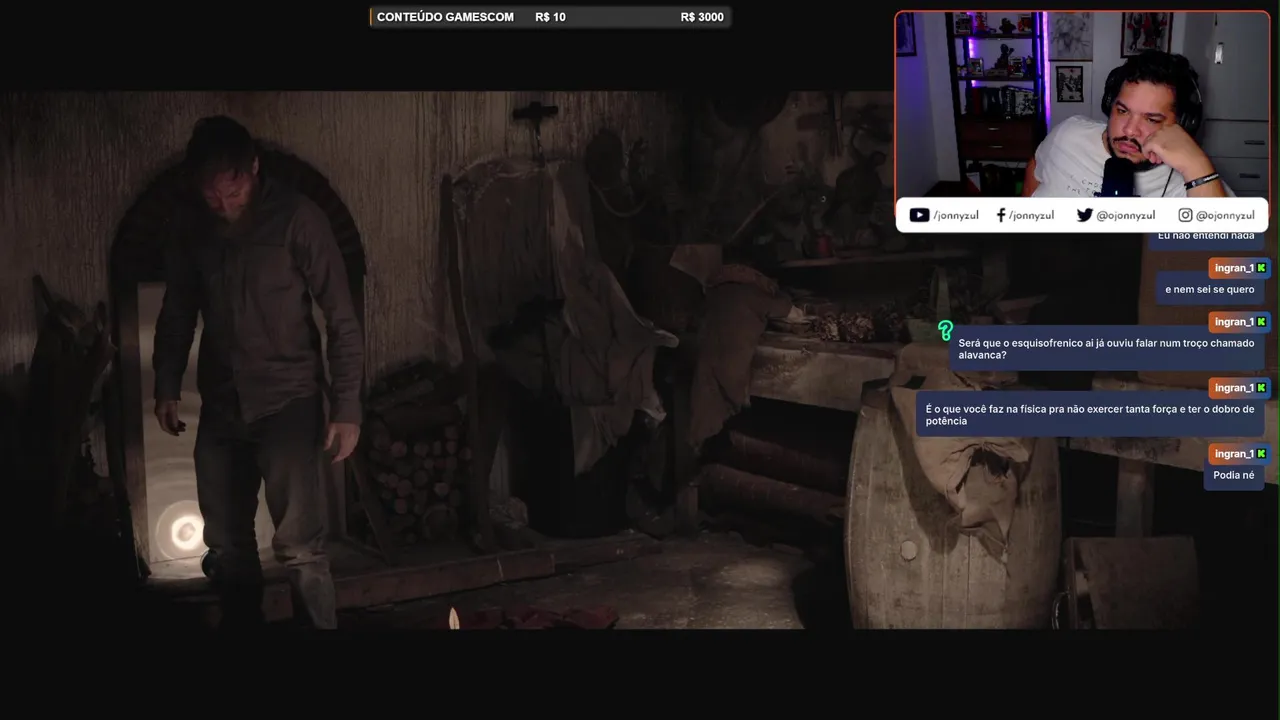Click the YouTube logo in the social bar

(919, 215)
